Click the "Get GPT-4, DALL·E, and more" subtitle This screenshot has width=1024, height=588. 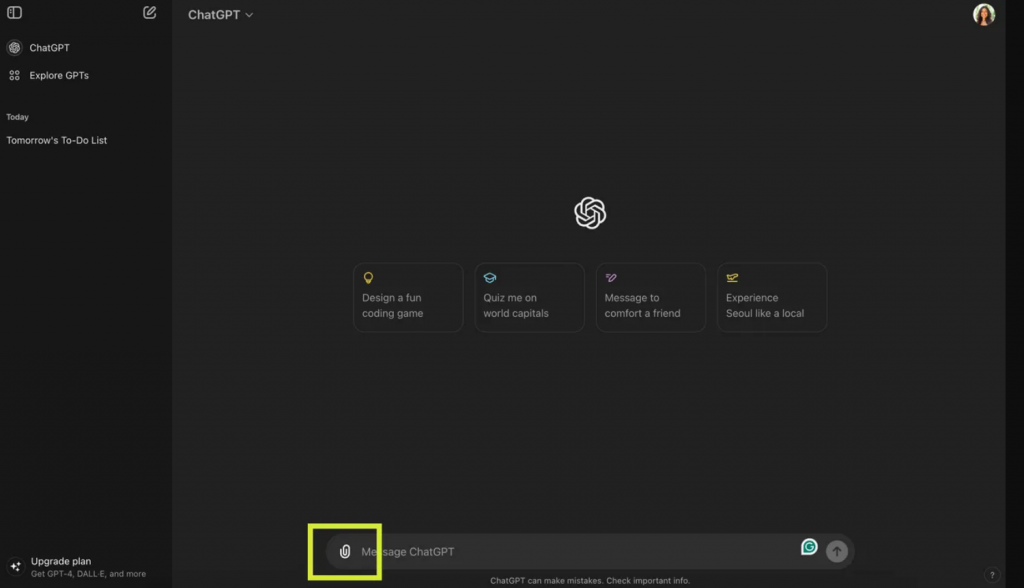pyautogui.click(x=88, y=574)
